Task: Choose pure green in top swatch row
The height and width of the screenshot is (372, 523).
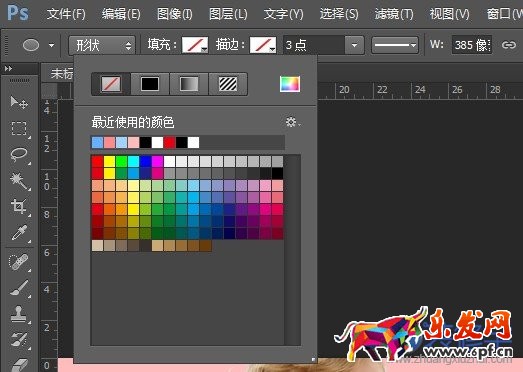Action: (x=121, y=161)
